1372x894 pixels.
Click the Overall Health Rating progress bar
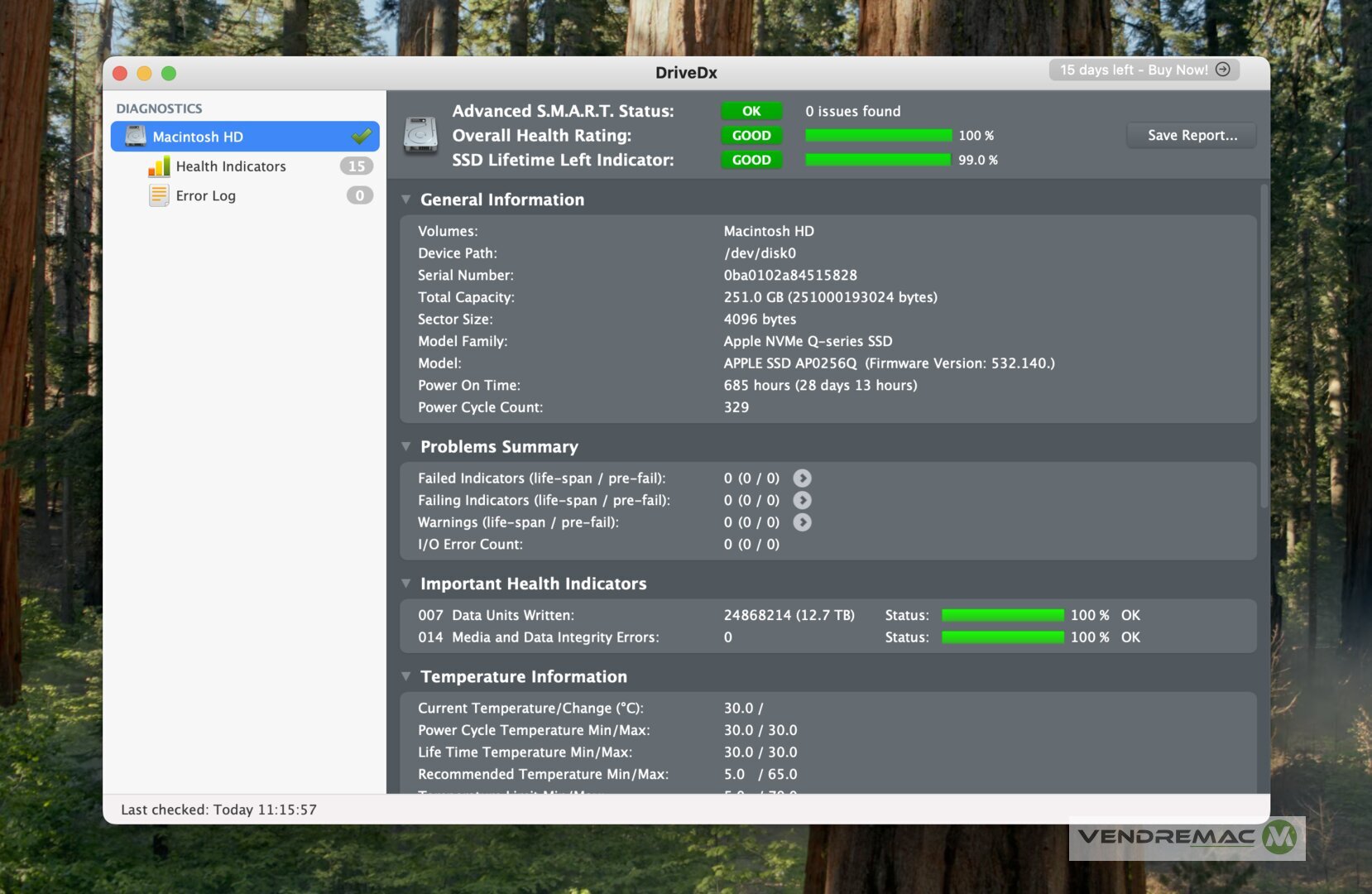coord(878,135)
